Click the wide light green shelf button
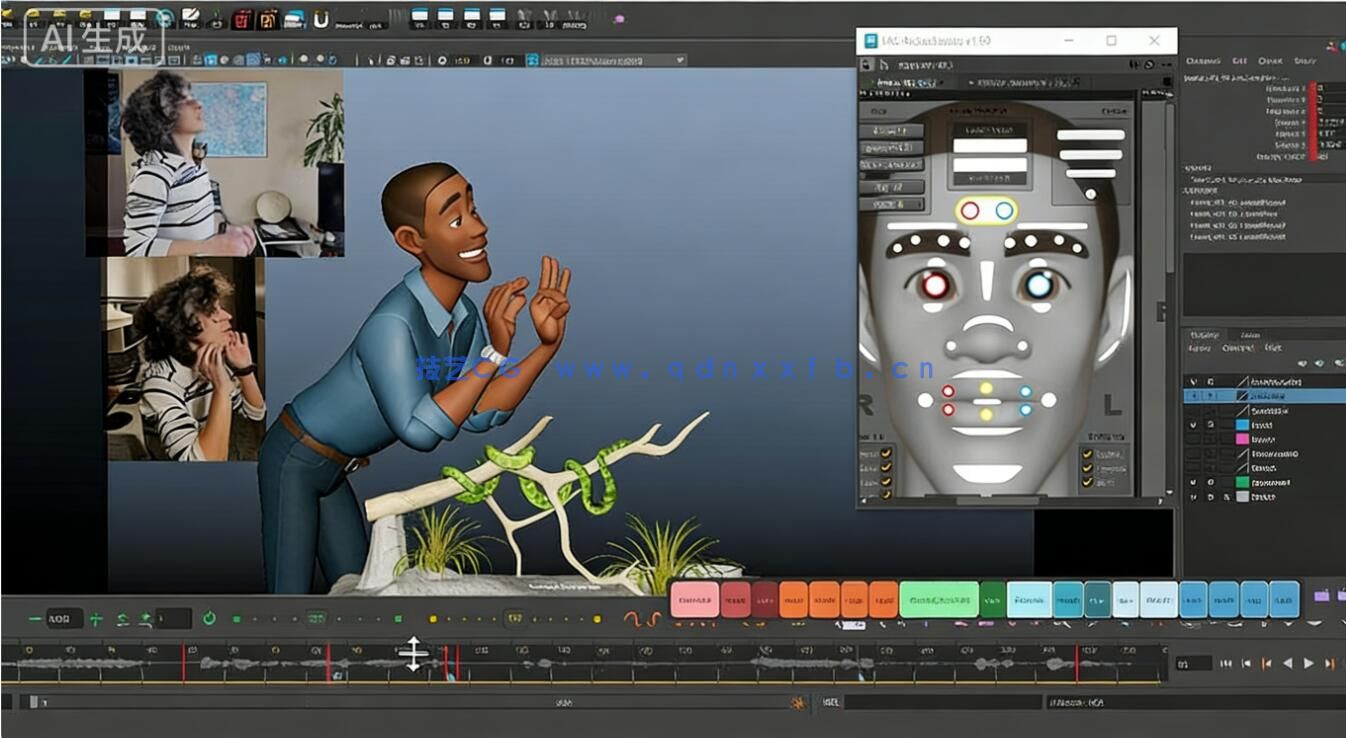Viewport: 1346px width, 738px height. click(x=938, y=600)
